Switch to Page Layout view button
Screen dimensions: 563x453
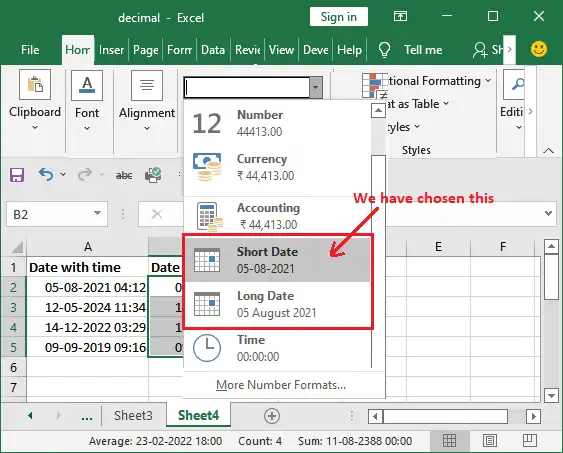click(x=490, y=440)
